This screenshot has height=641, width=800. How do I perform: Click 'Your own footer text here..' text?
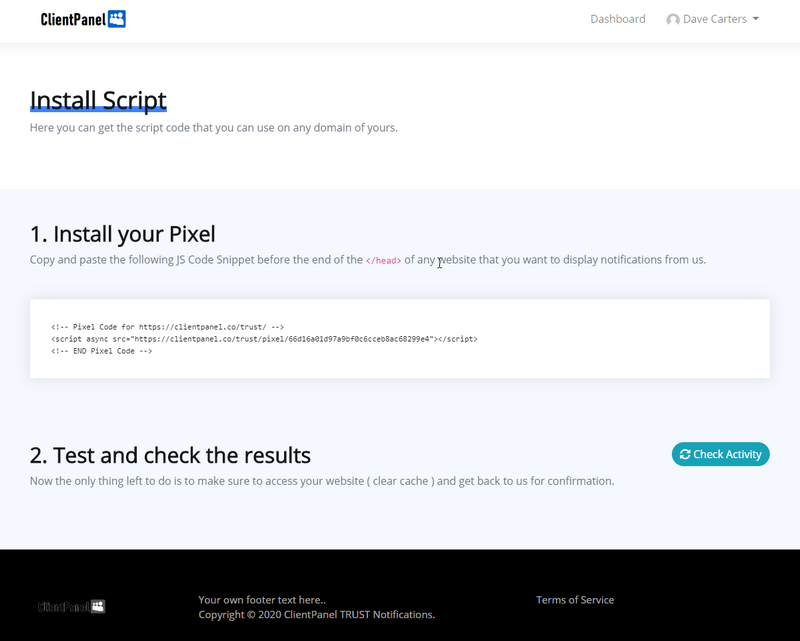tap(262, 600)
